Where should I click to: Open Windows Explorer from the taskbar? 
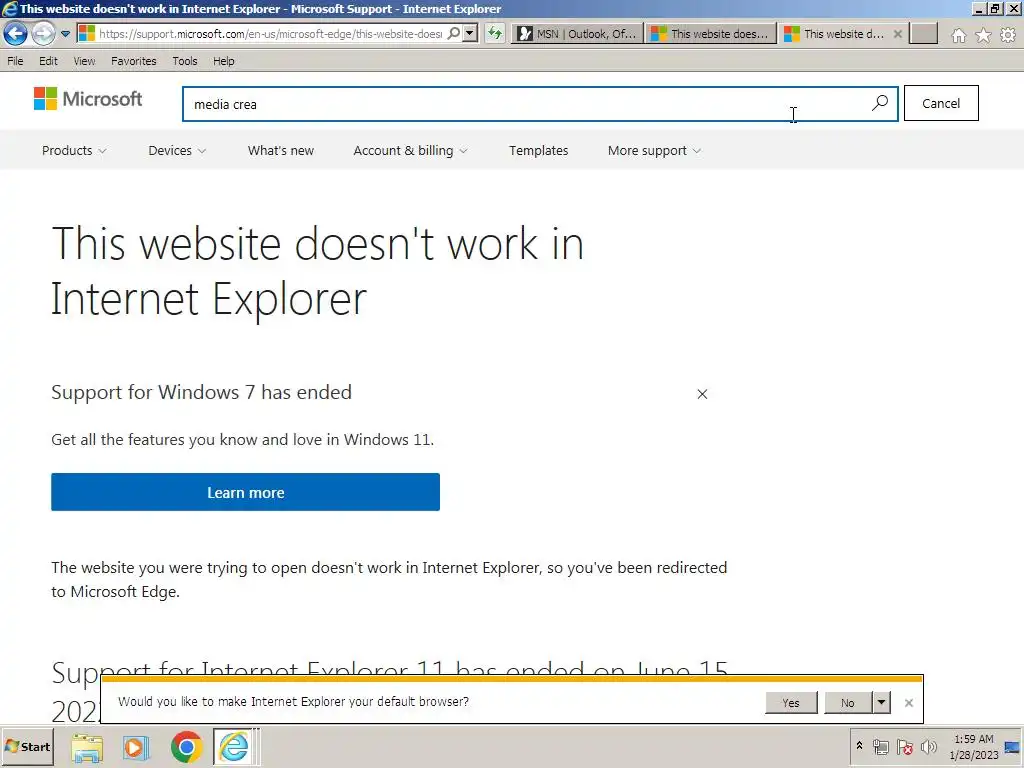click(x=87, y=747)
